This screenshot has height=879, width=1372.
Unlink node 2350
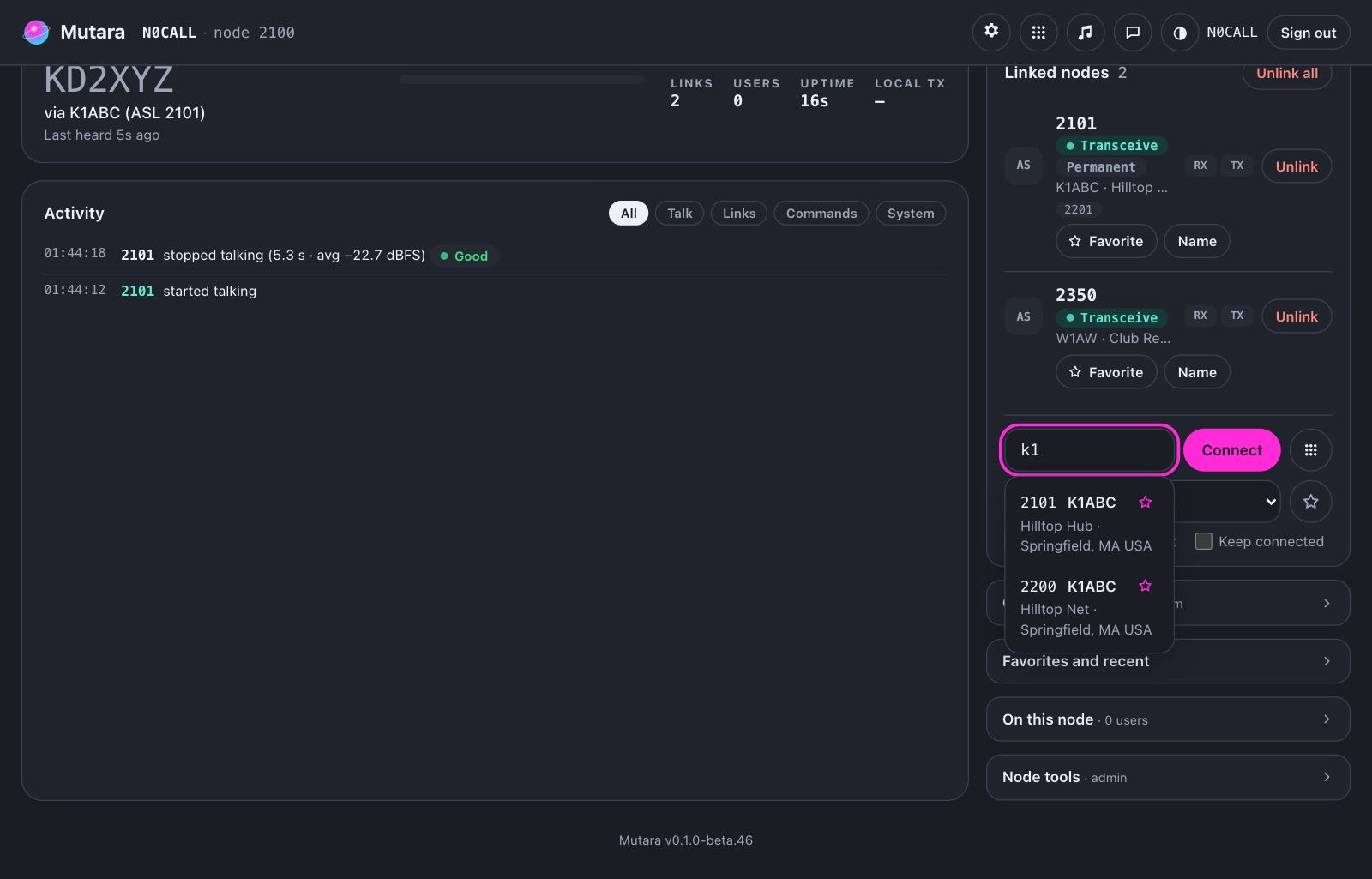click(1297, 316)
